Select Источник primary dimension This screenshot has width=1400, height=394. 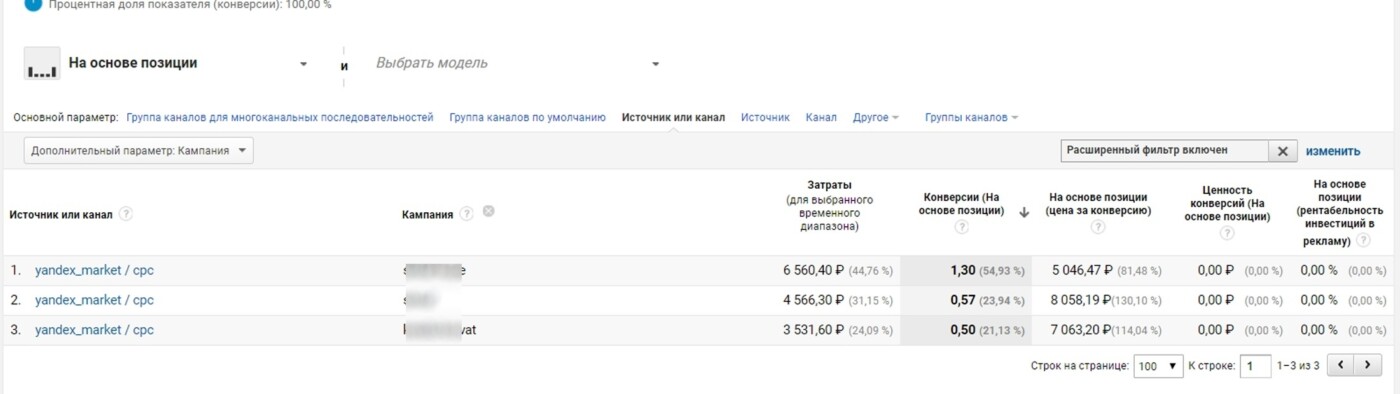pyautogui.click(x=765, y=117)
